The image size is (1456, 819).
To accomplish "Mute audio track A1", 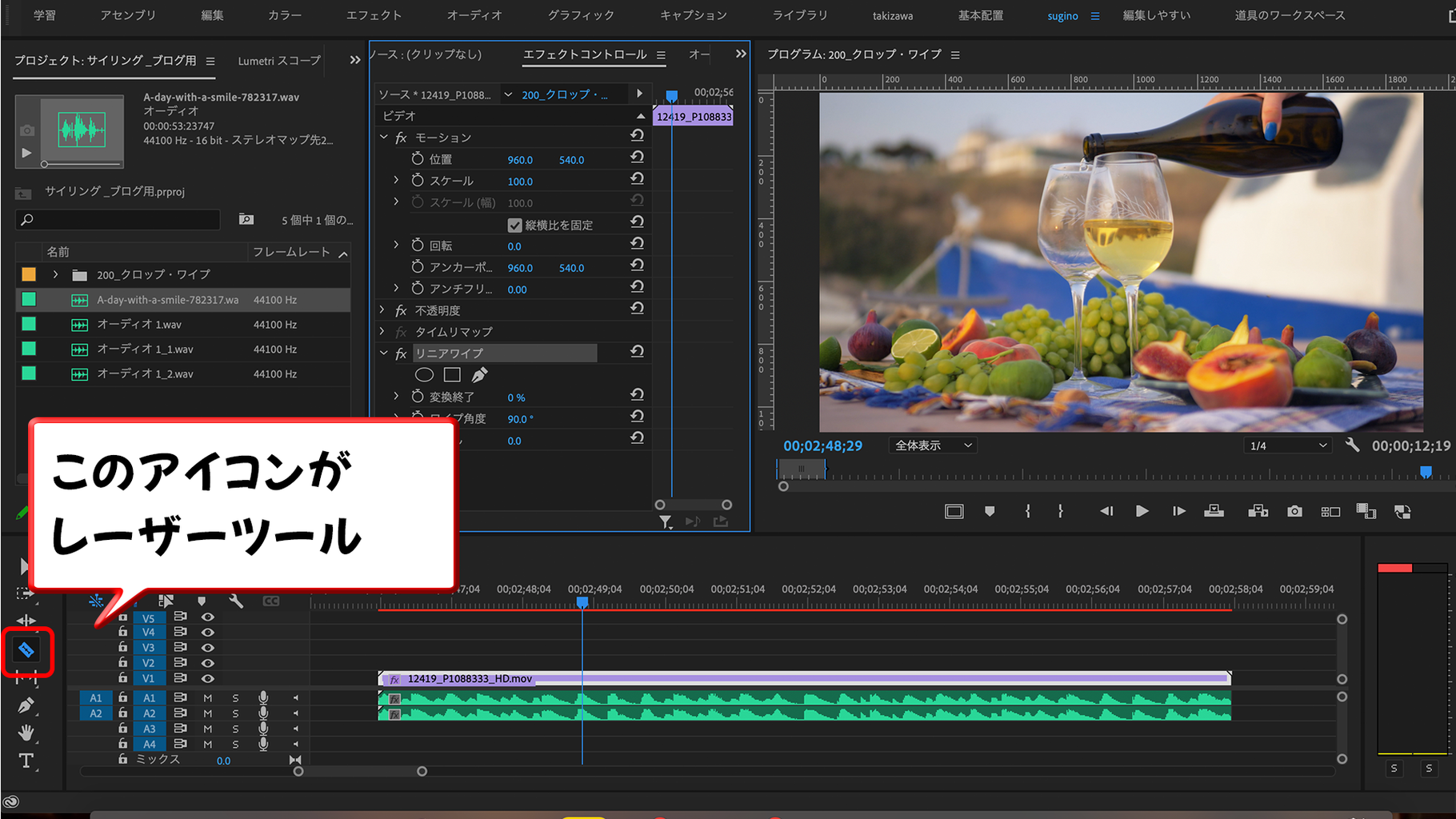I will click(x=207, y=697).
